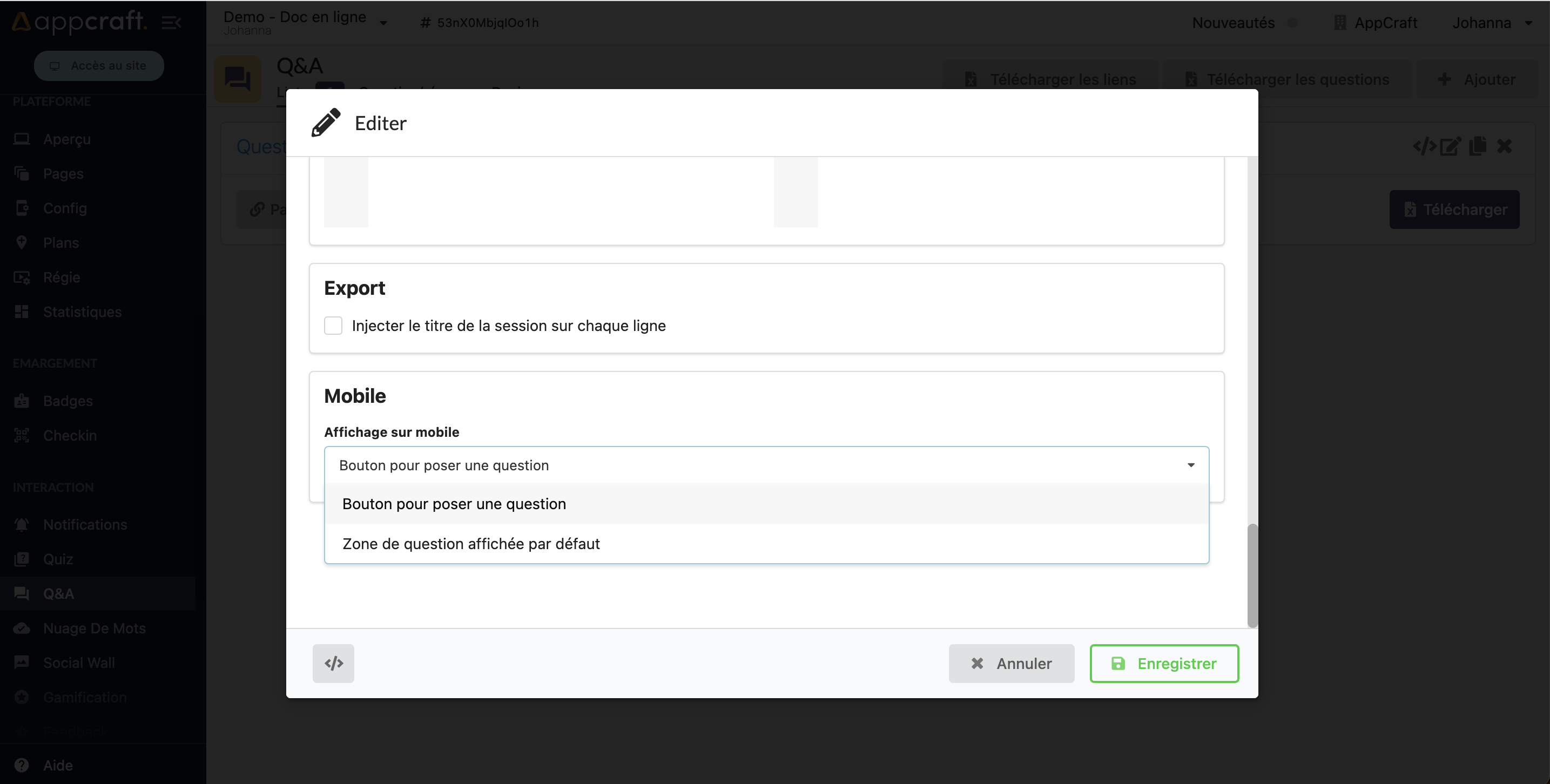Open Notifications in the sidebar
The image size is (1550, 784).
[x=85, y=524]
